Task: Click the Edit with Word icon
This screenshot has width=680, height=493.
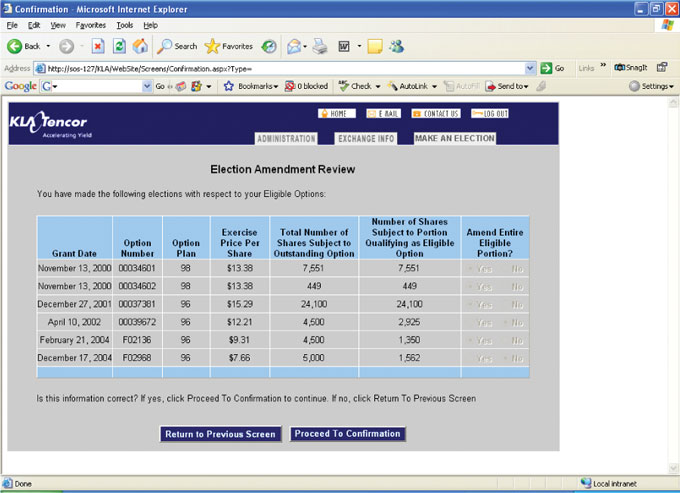Action: pos(344,46)
